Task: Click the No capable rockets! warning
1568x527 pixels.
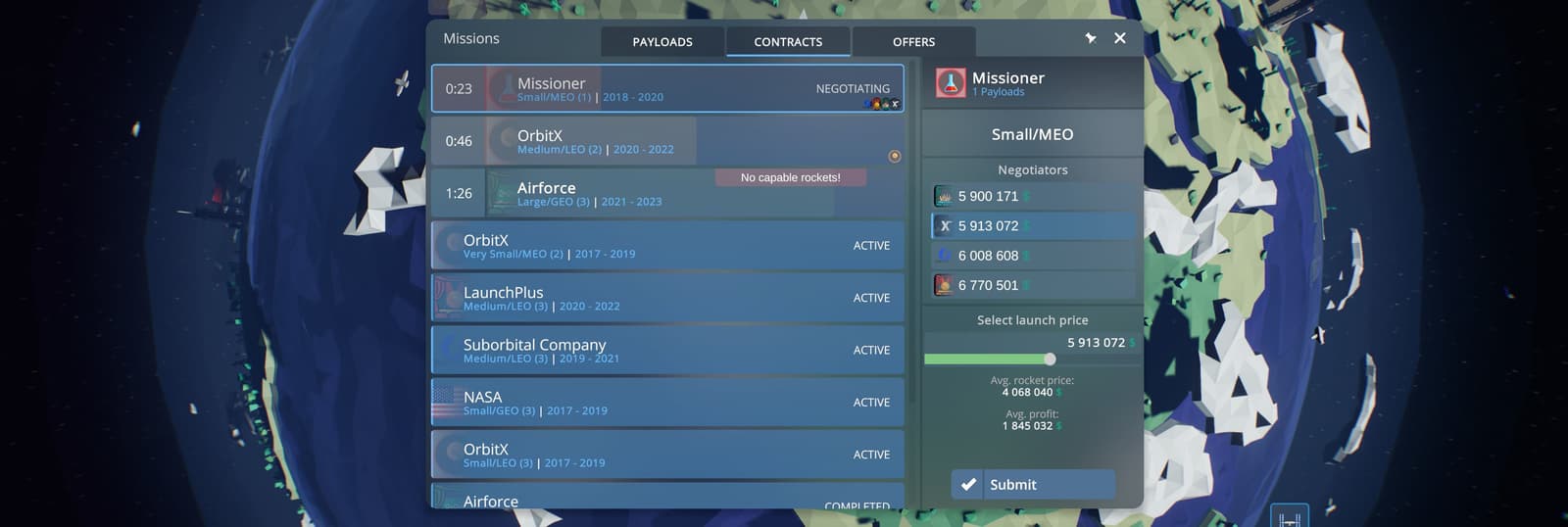Action: [x=791, y=177]
